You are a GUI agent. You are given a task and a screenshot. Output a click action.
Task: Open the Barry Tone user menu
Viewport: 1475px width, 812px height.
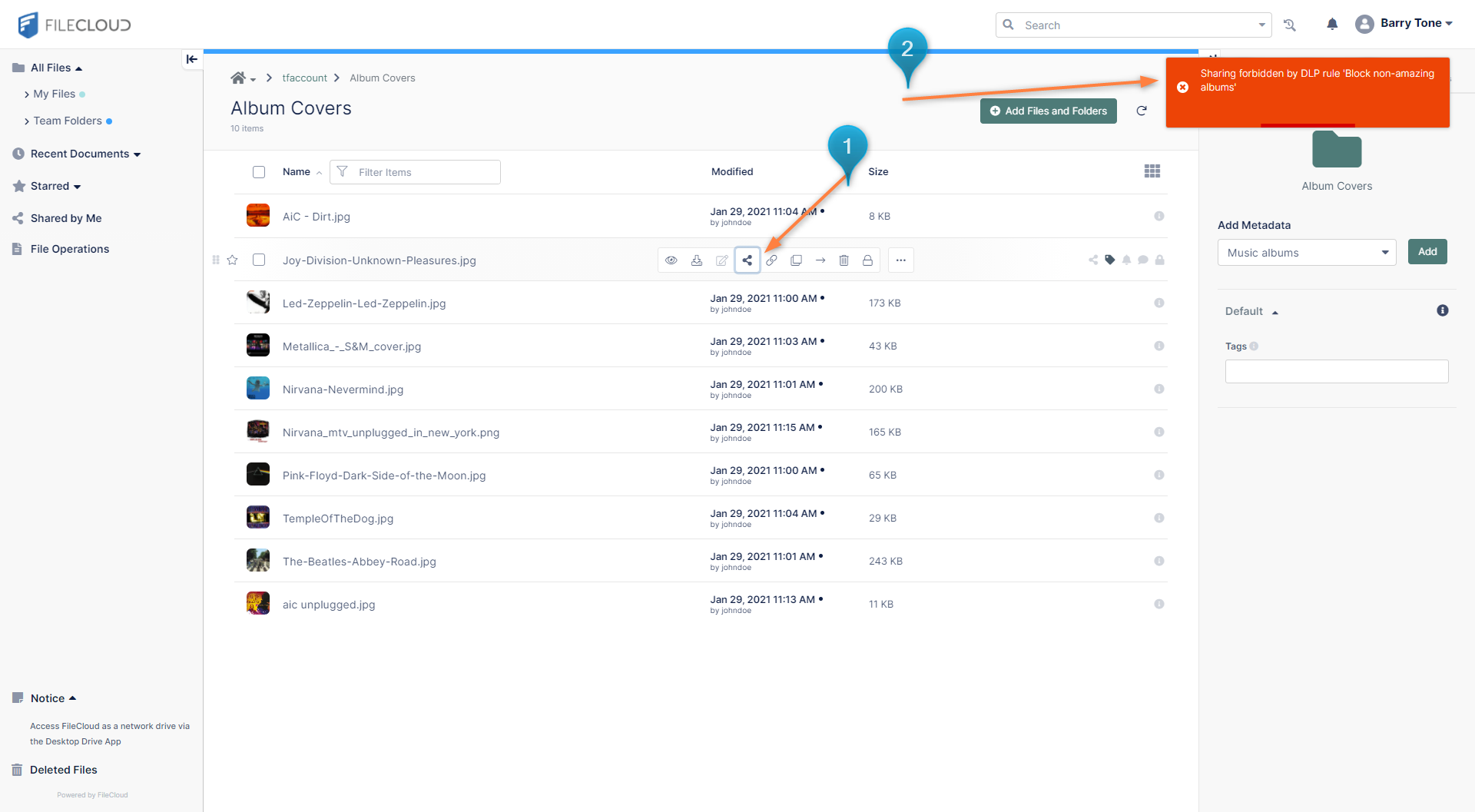pyautogui.click(x=1404, y=24)
